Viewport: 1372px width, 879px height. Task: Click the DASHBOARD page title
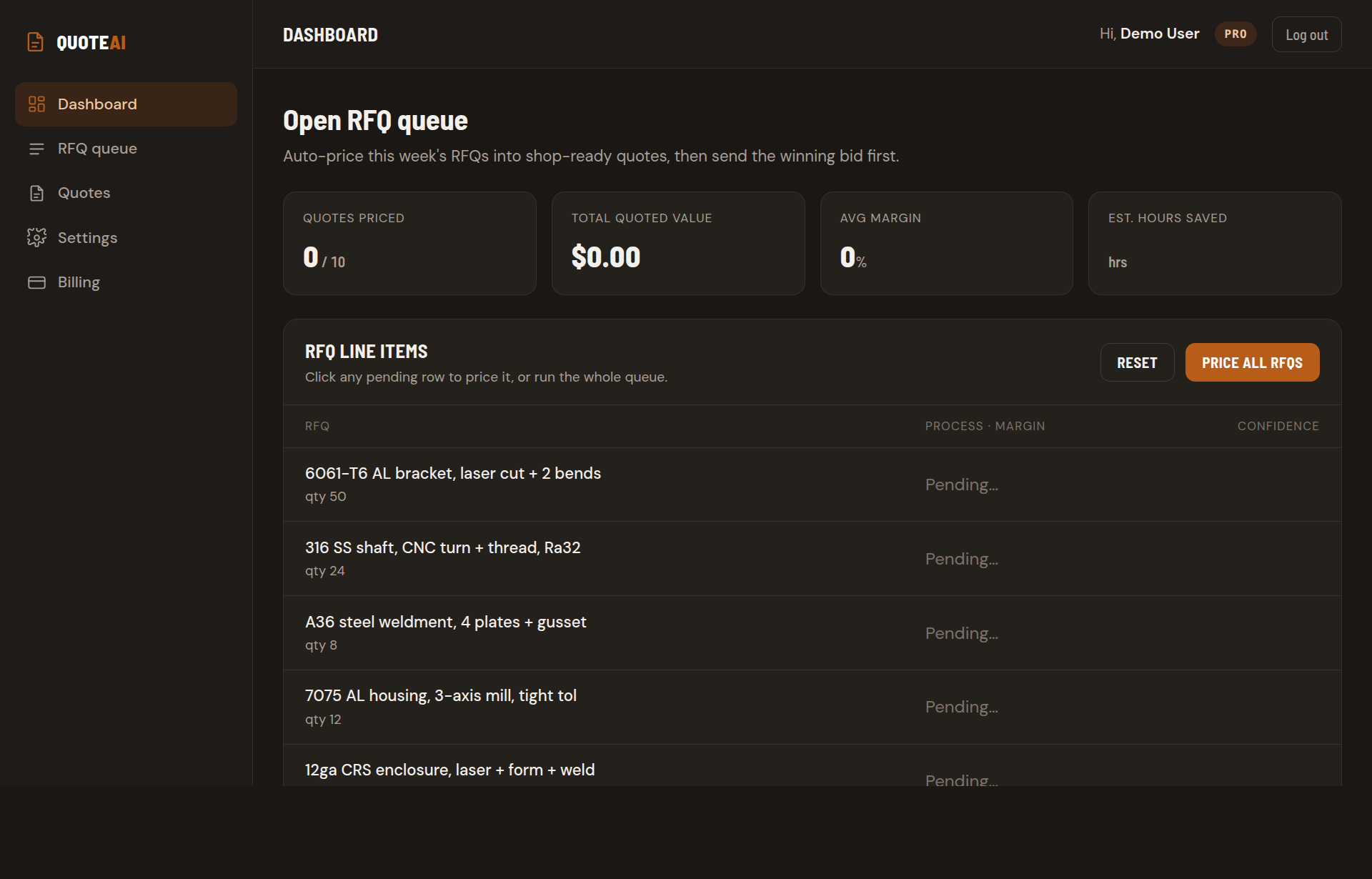pos(330,34)
